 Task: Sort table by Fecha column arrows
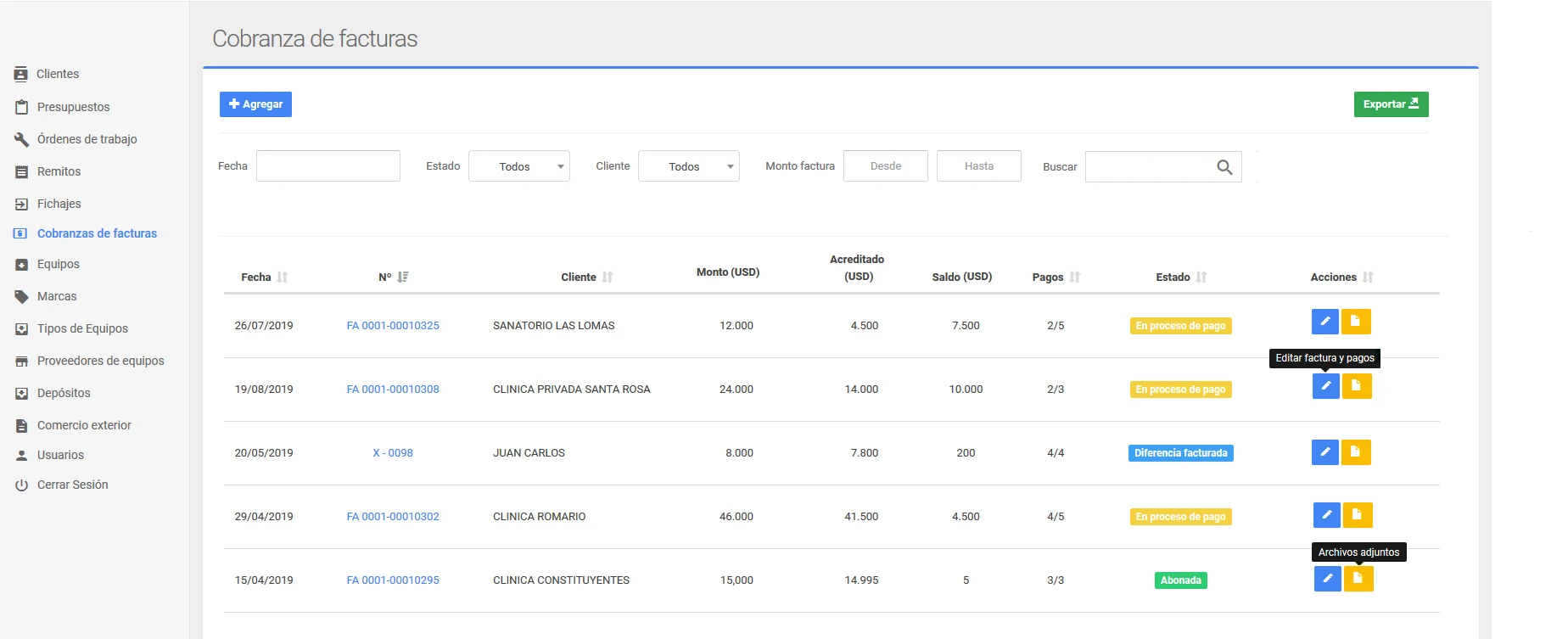pyautogui.click(x=283, y=277)
